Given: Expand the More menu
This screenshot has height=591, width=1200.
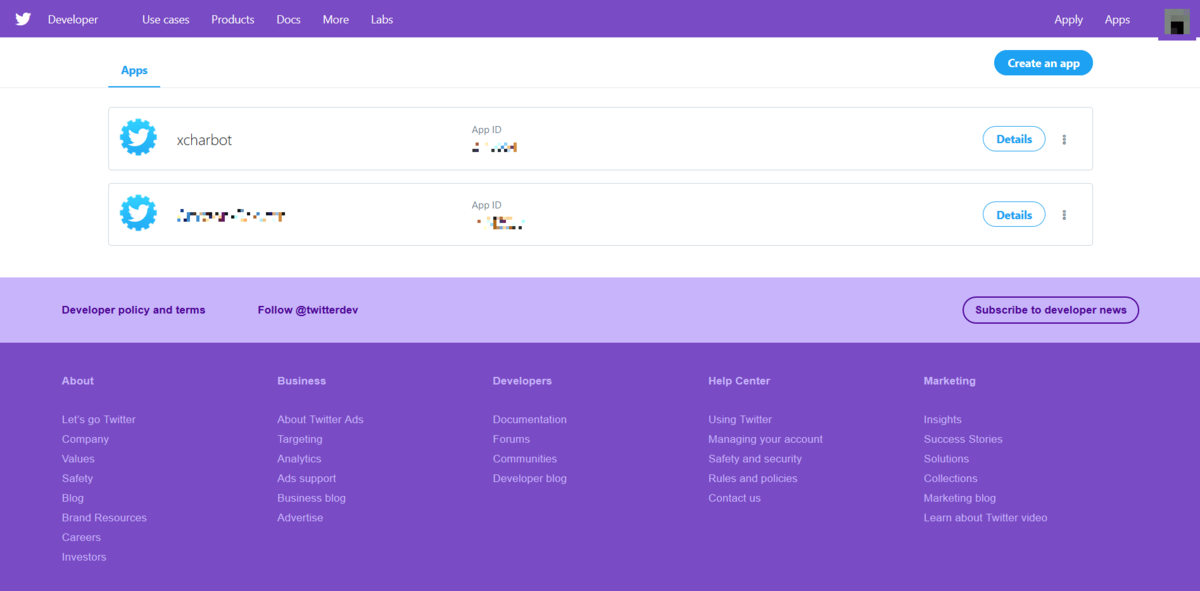Looking at the screenshot, I should coord(336,20).
